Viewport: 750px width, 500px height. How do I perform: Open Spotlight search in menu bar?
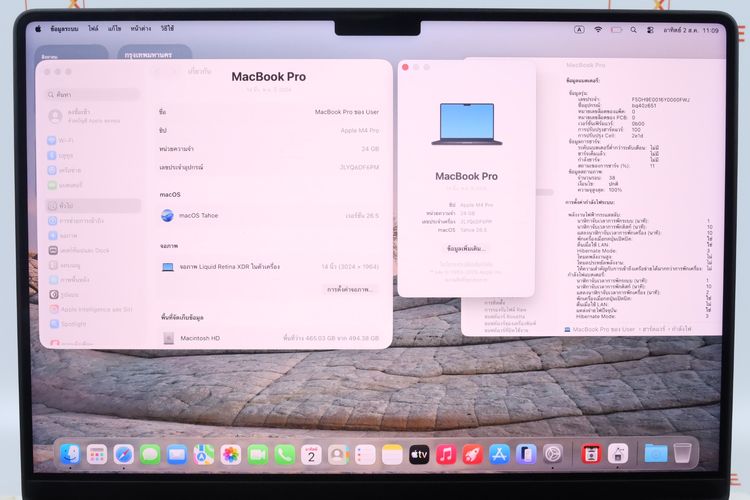633,30
